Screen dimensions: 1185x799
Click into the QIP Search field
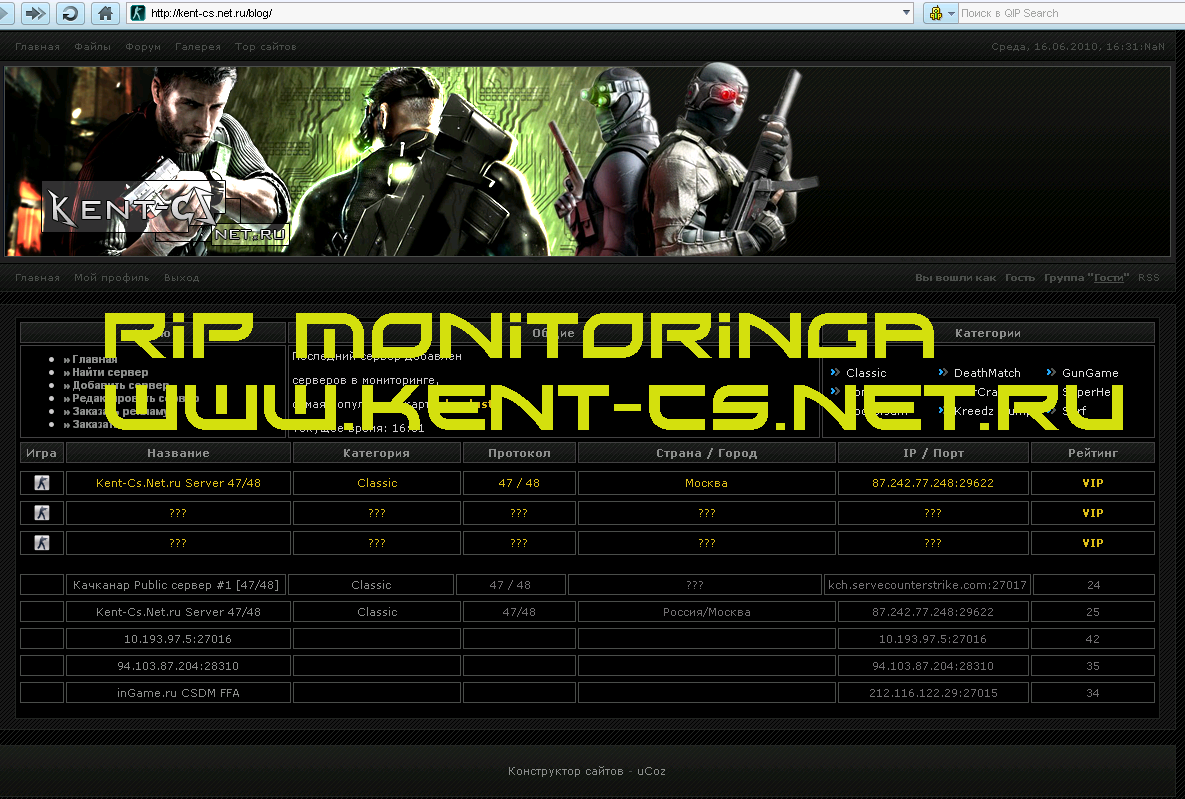point(1065,13)
